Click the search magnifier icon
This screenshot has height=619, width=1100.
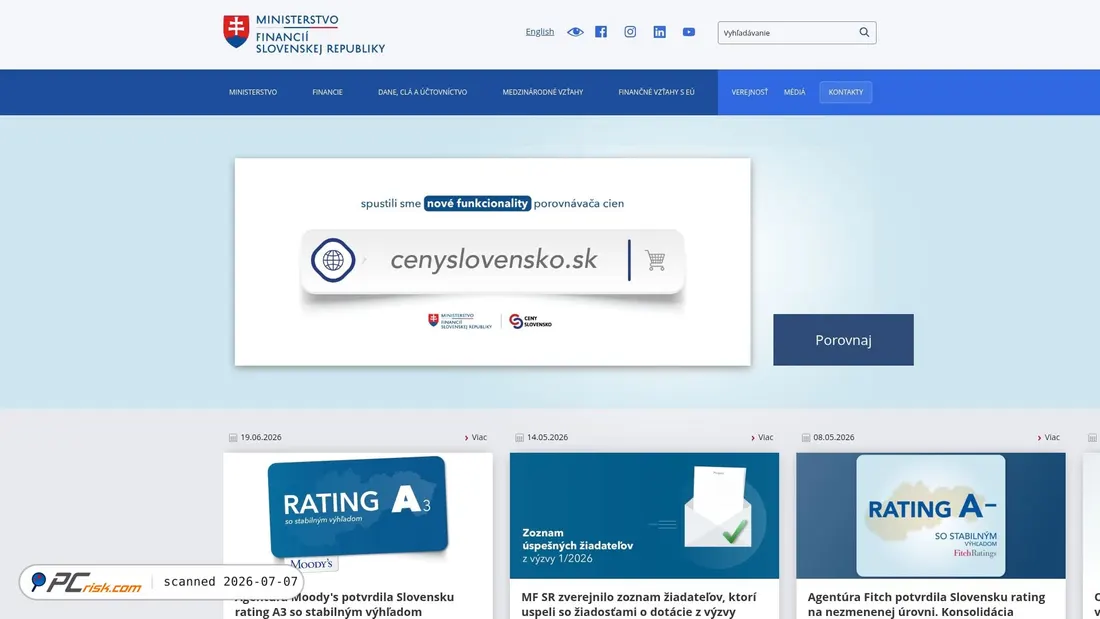click(x=864, y=32)
